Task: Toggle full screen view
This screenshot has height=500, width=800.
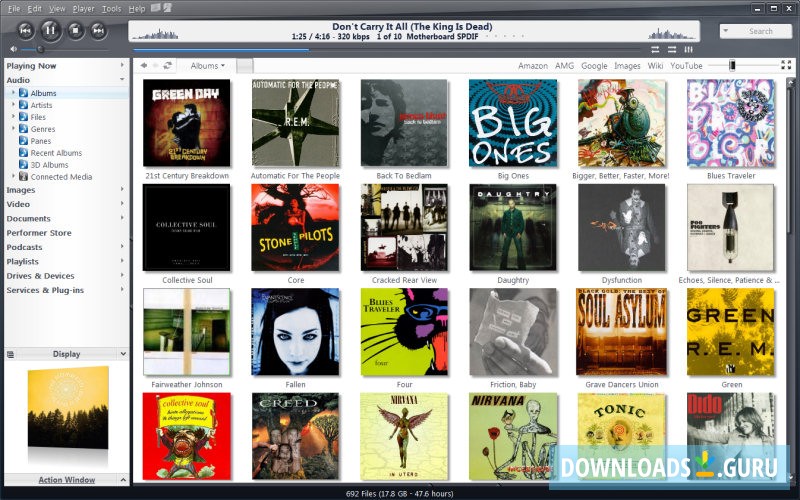Action: (x=786, y=65)
